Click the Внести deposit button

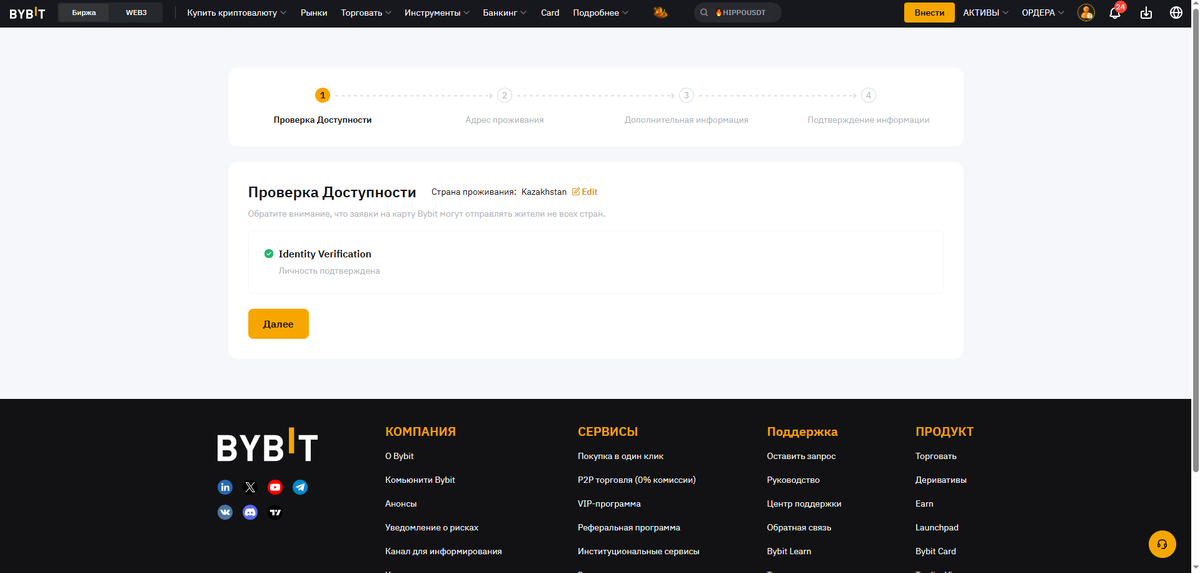click(x=929, y=13)
